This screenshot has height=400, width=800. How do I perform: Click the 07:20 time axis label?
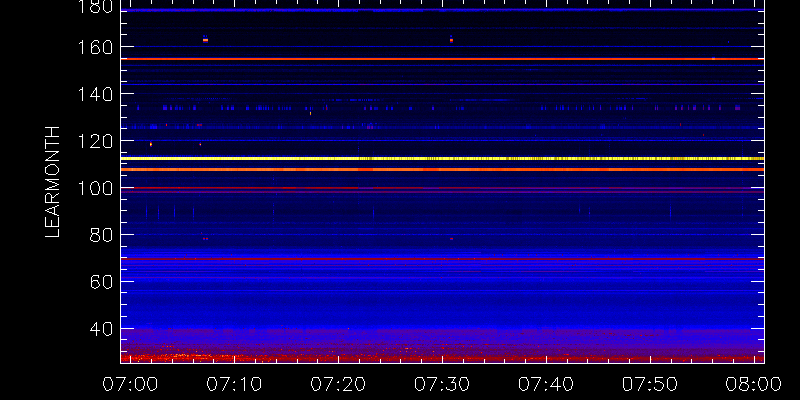pyautogui.click(x=338, y=384)
